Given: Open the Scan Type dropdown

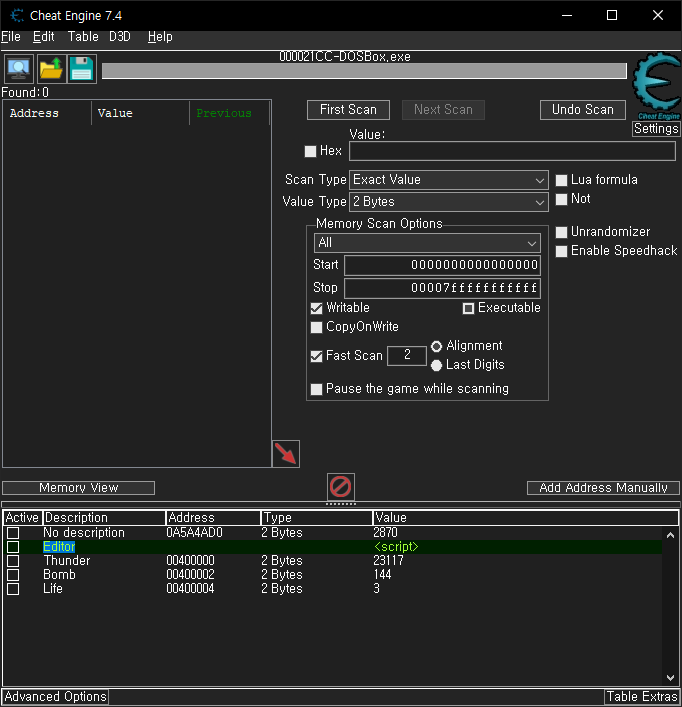Looking at the screenshot, I should click(x=449, y=180).
